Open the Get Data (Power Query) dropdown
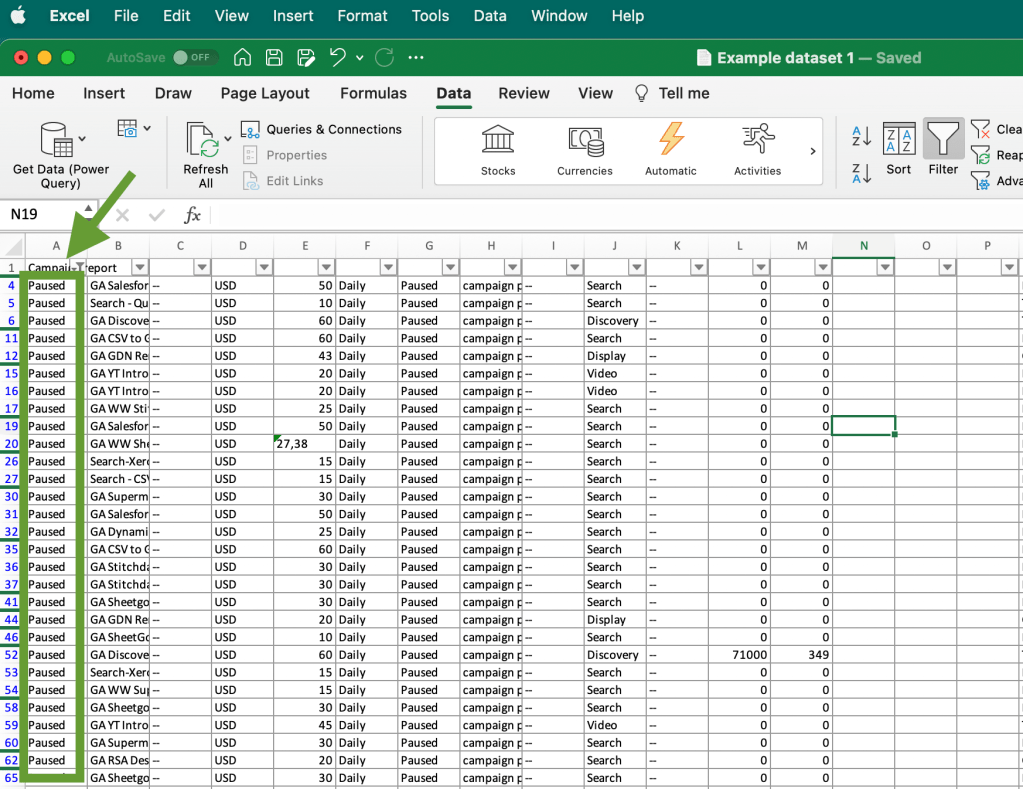The image size is (1023, 789). pos(82,138)
